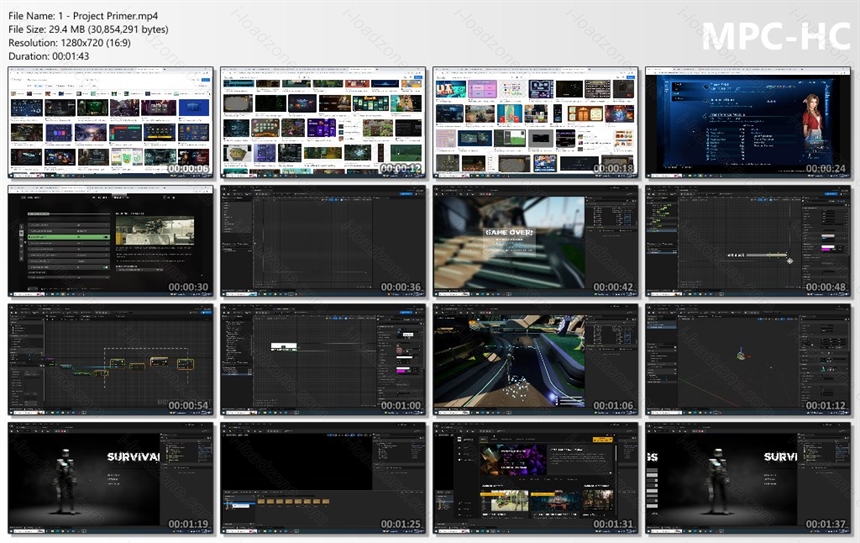Select the empty viewport frame at 00:01:12
860x543 pixels.
pyautogui.click(x=748, y=360)
